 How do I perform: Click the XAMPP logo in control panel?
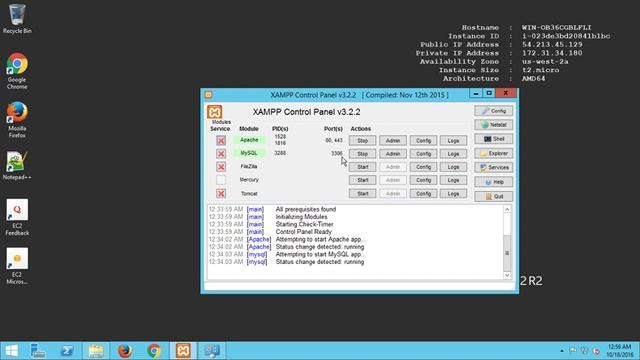[x=215, y=112]
